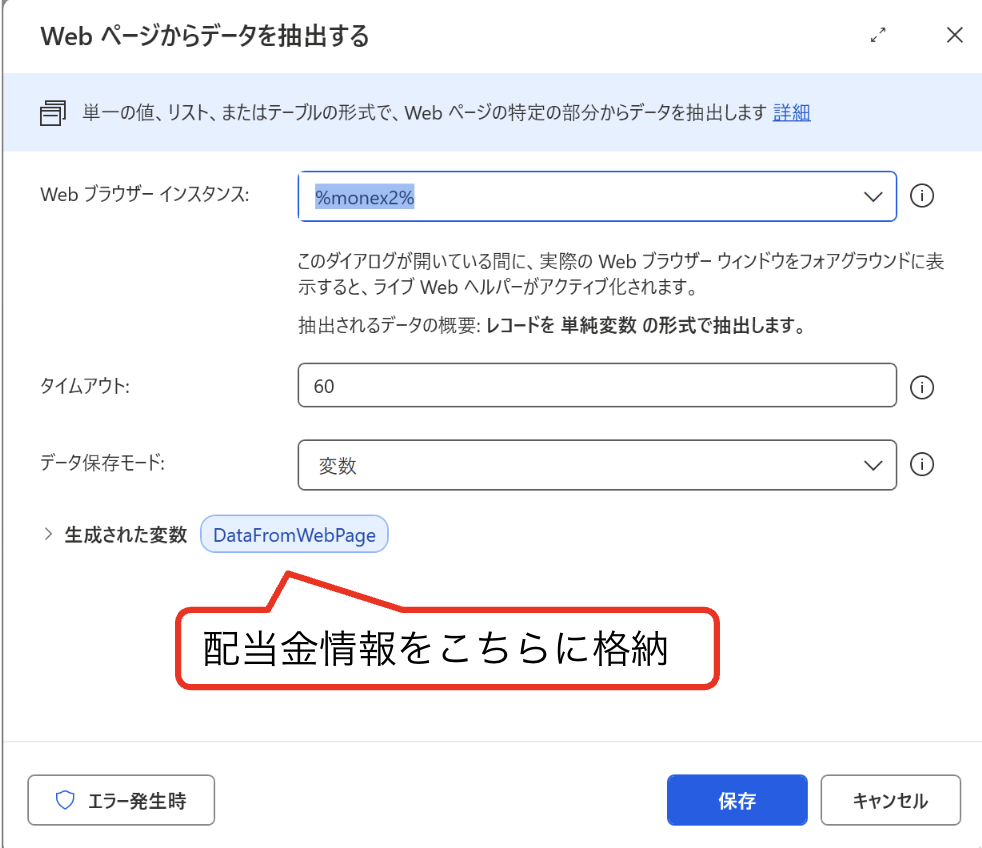Click info icon beside Web ブラウザー インスタンス
Screen dimensions: 982x848
tap(923, 197)
